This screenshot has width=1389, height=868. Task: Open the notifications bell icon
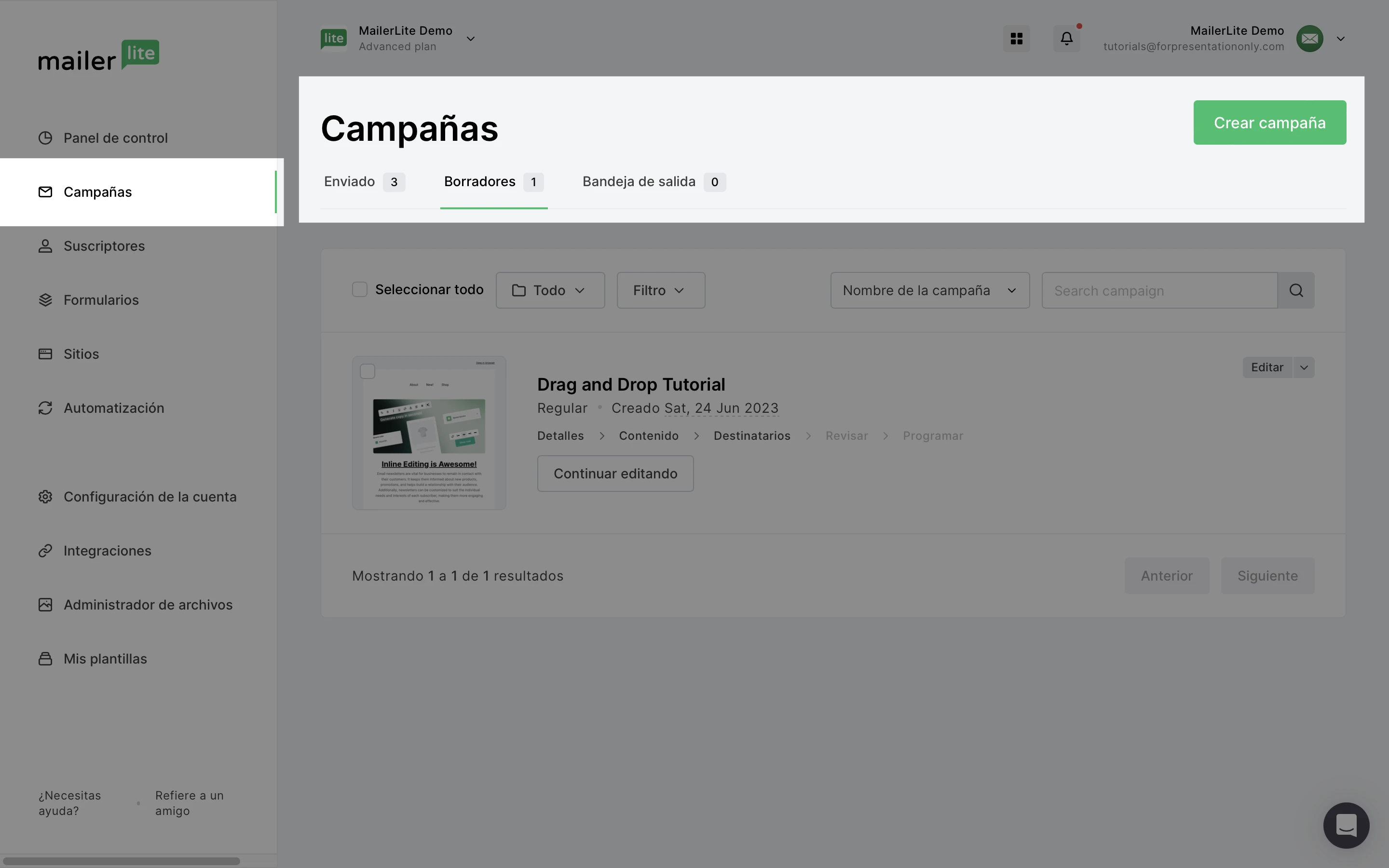tap(1066, 39)
